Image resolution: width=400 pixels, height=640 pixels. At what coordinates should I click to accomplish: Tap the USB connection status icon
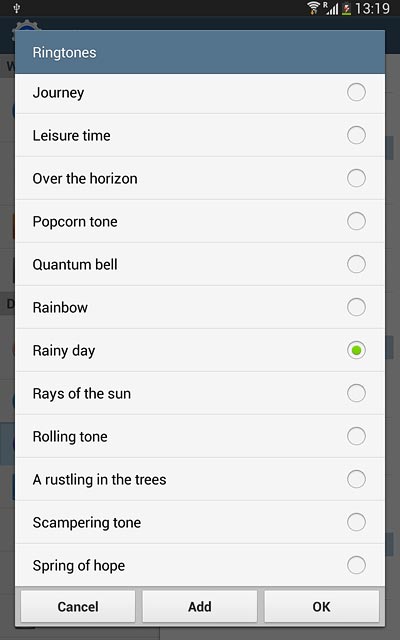tap(17, 8)
